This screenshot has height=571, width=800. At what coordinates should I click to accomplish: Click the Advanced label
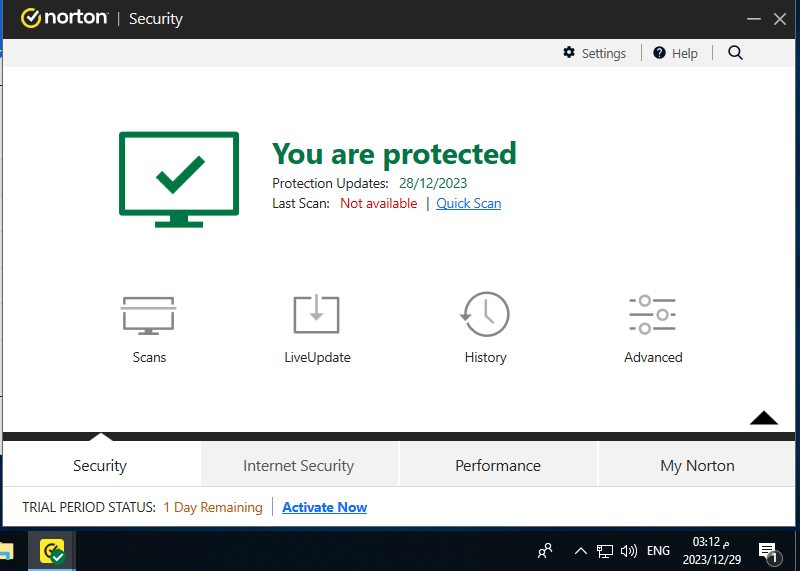pyautogui.click(x=653, y=357)
